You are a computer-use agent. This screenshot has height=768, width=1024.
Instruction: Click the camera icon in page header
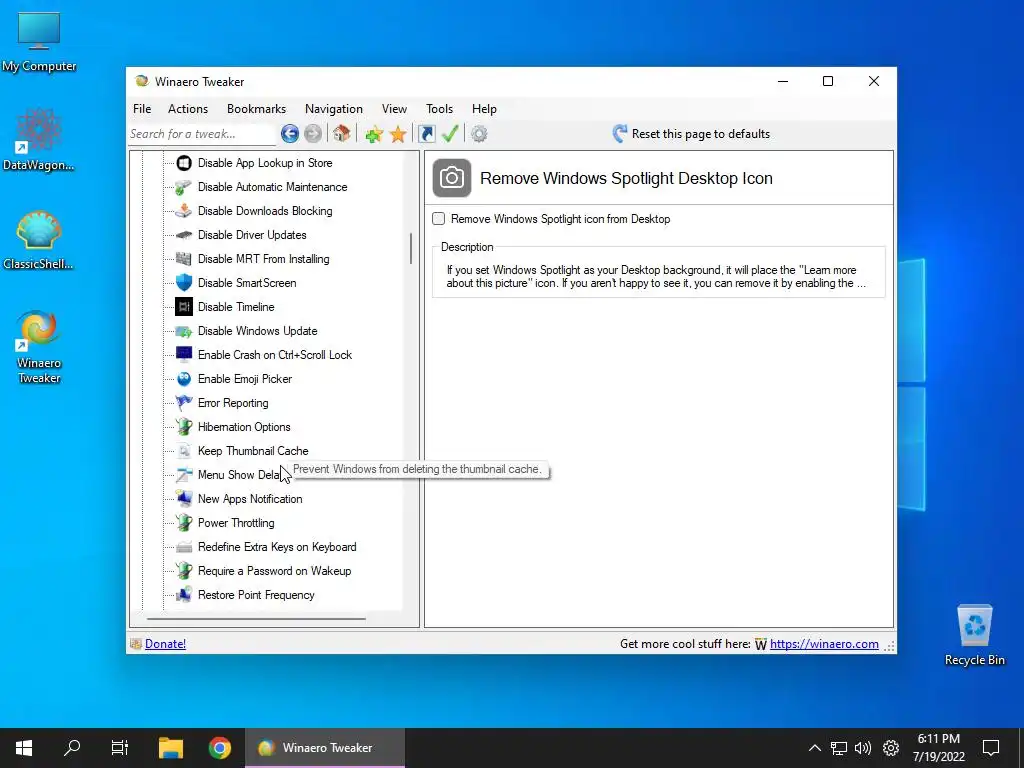pyautogui.click(x=452, y=178)
